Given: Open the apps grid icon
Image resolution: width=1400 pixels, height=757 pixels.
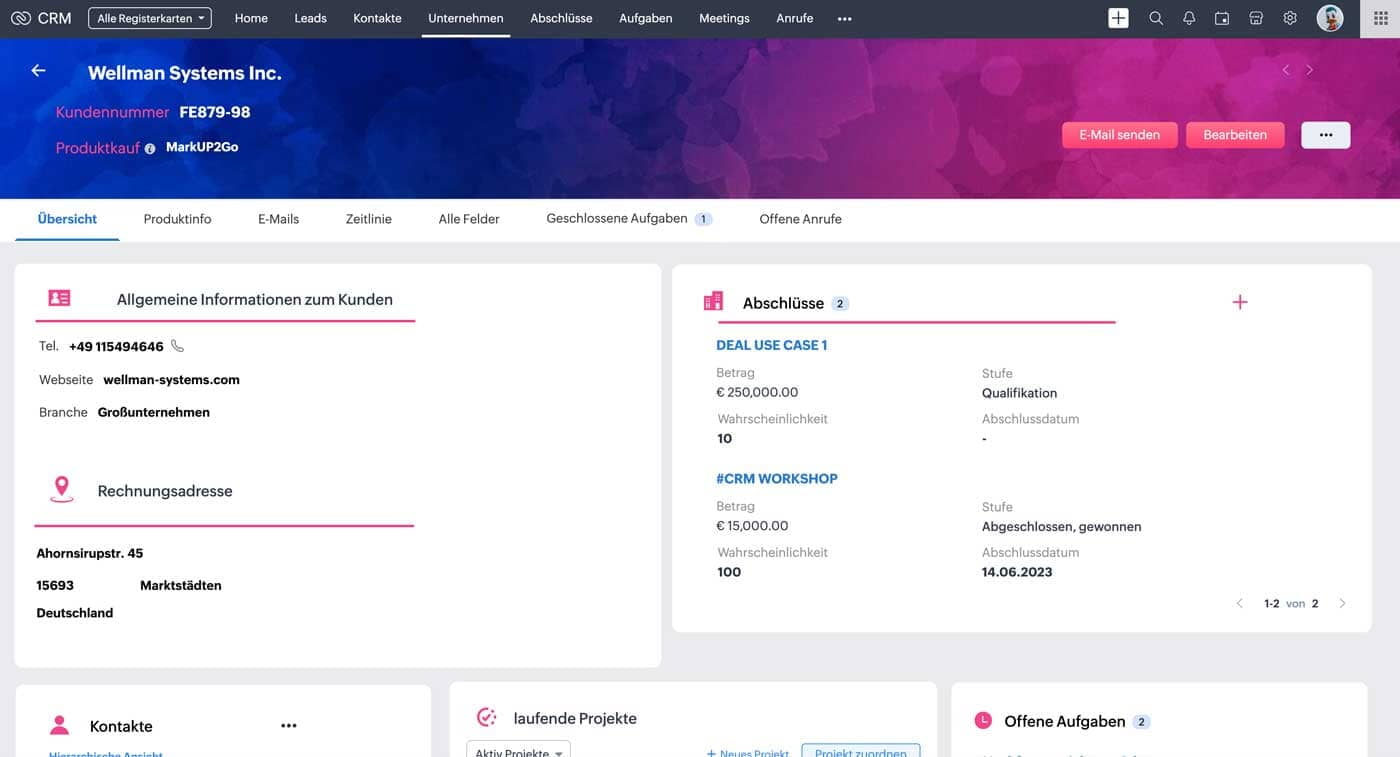Looking at the screenshot, I should click(x=1381, y=18).
